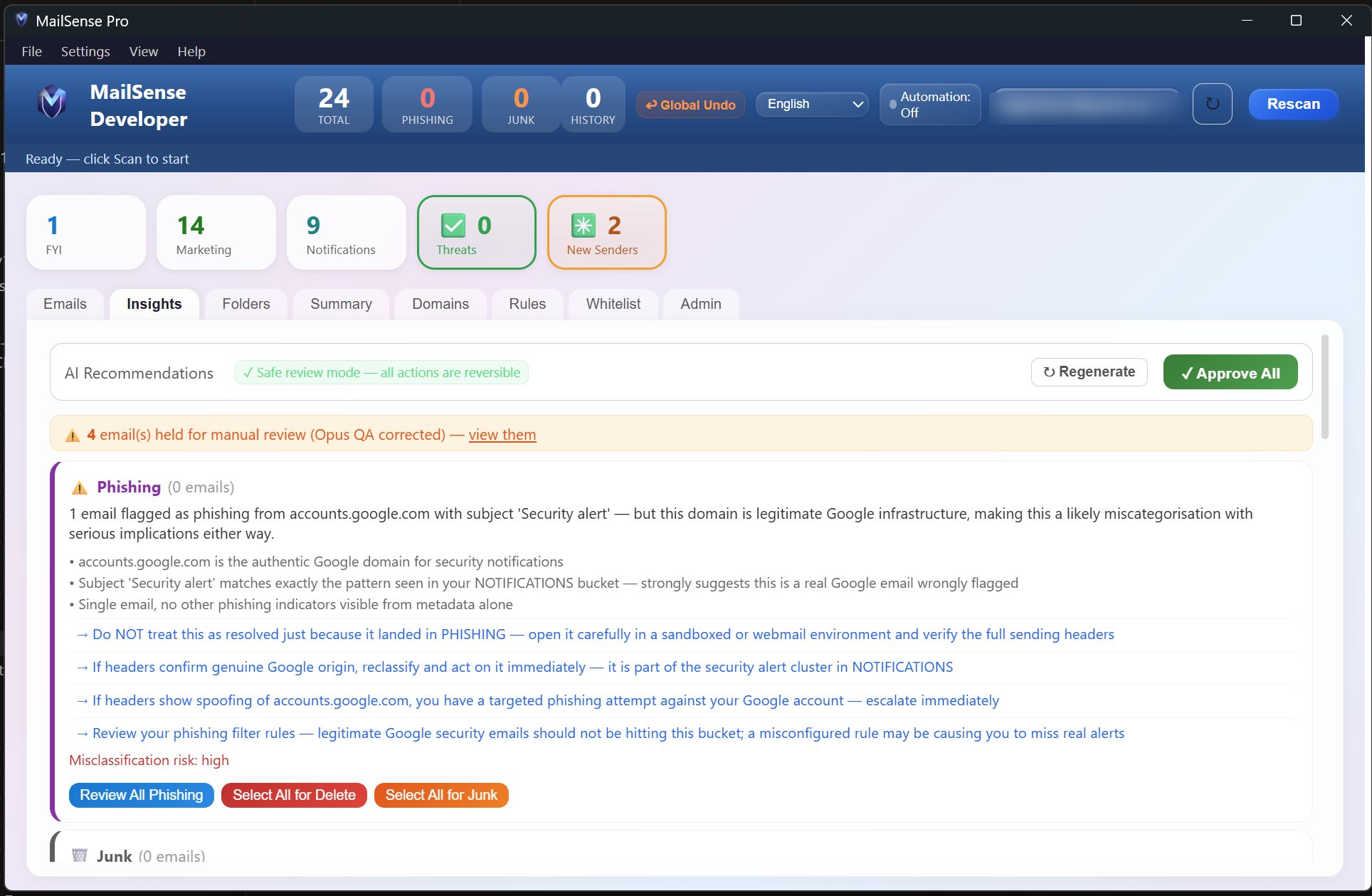
Task: Open the Settings menu
Action: pyautogui.click(x=85, y=51)
